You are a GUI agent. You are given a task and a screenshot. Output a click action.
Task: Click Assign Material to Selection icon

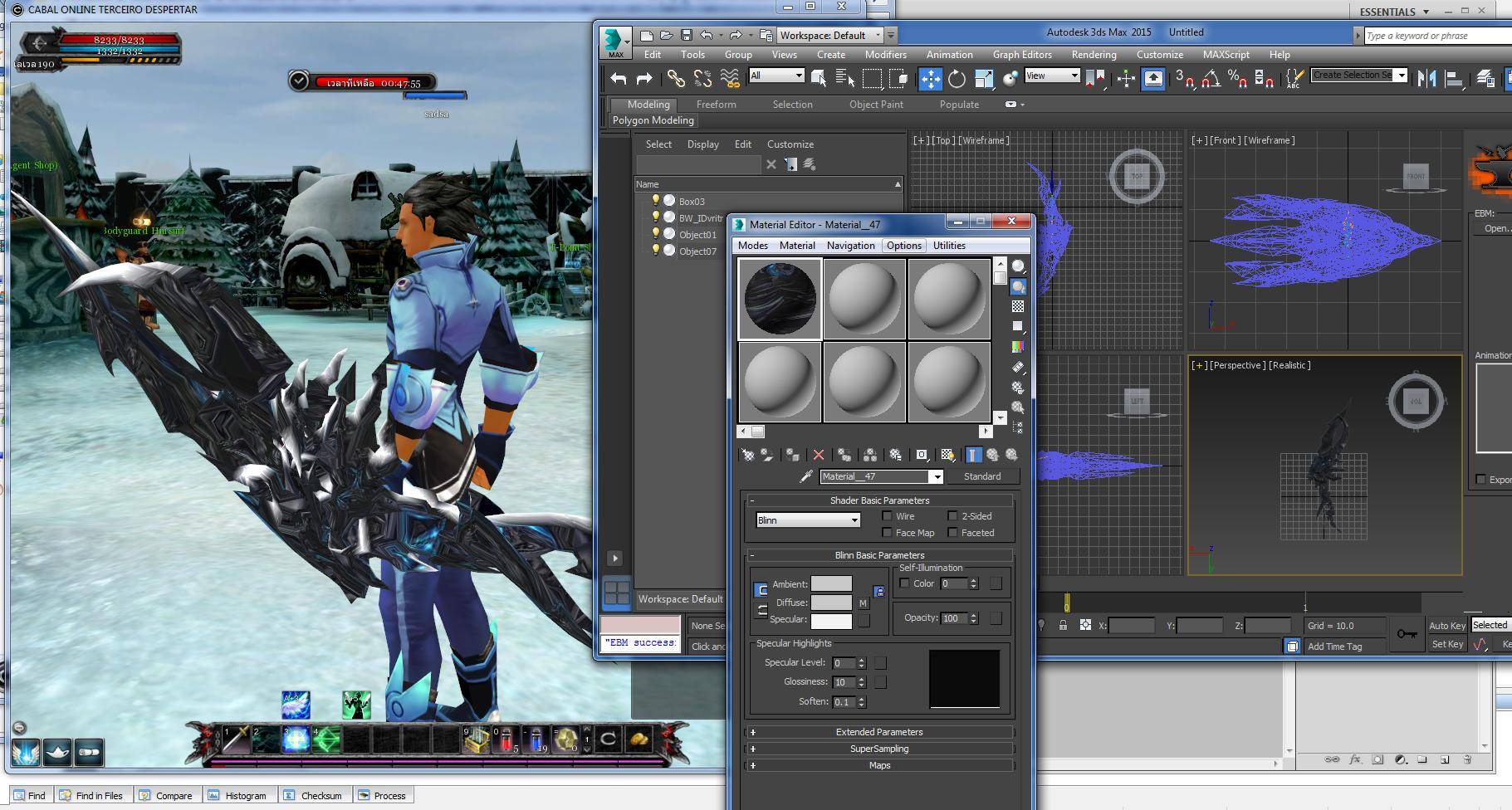pos(792,455)
